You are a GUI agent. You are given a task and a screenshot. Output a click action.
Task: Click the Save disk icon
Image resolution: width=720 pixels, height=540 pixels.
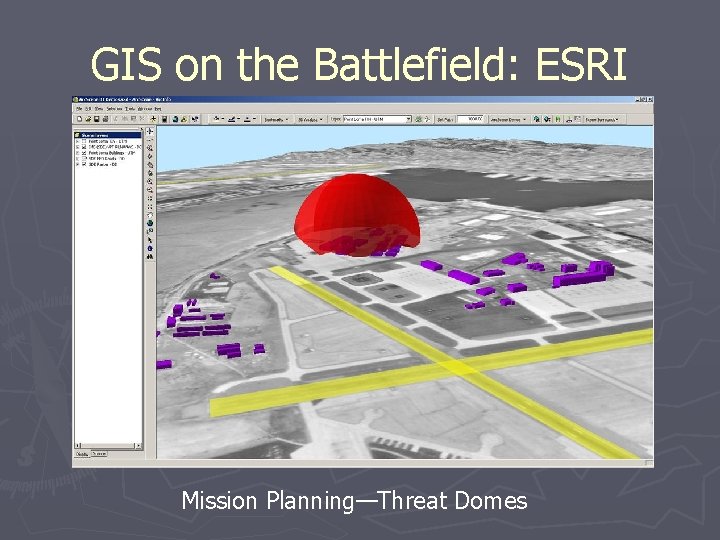tap(96, 119)
